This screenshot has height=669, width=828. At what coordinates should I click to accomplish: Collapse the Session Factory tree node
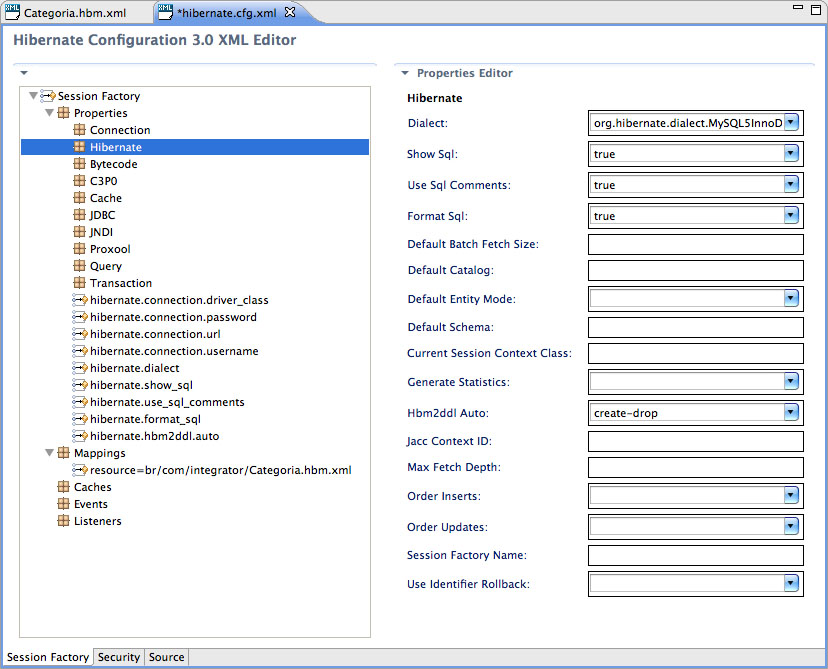(x=33, y=96)
